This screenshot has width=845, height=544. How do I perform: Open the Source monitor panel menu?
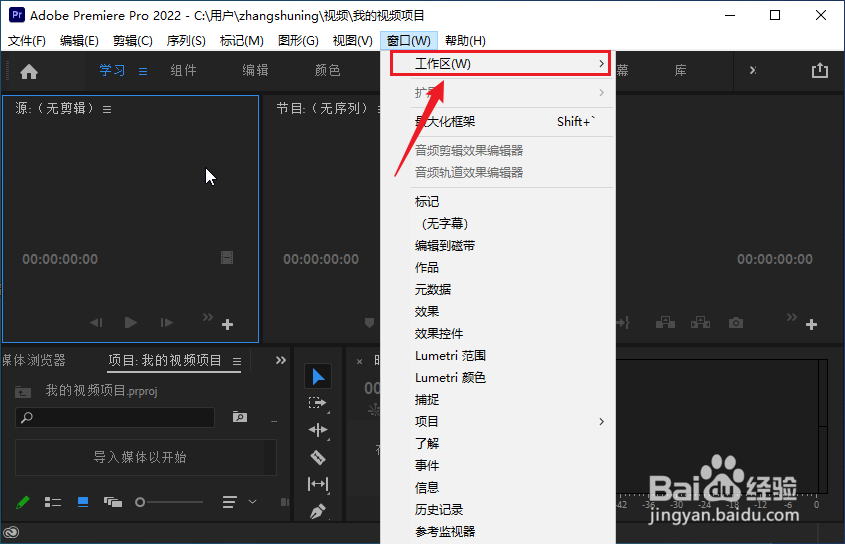point(107,109)
